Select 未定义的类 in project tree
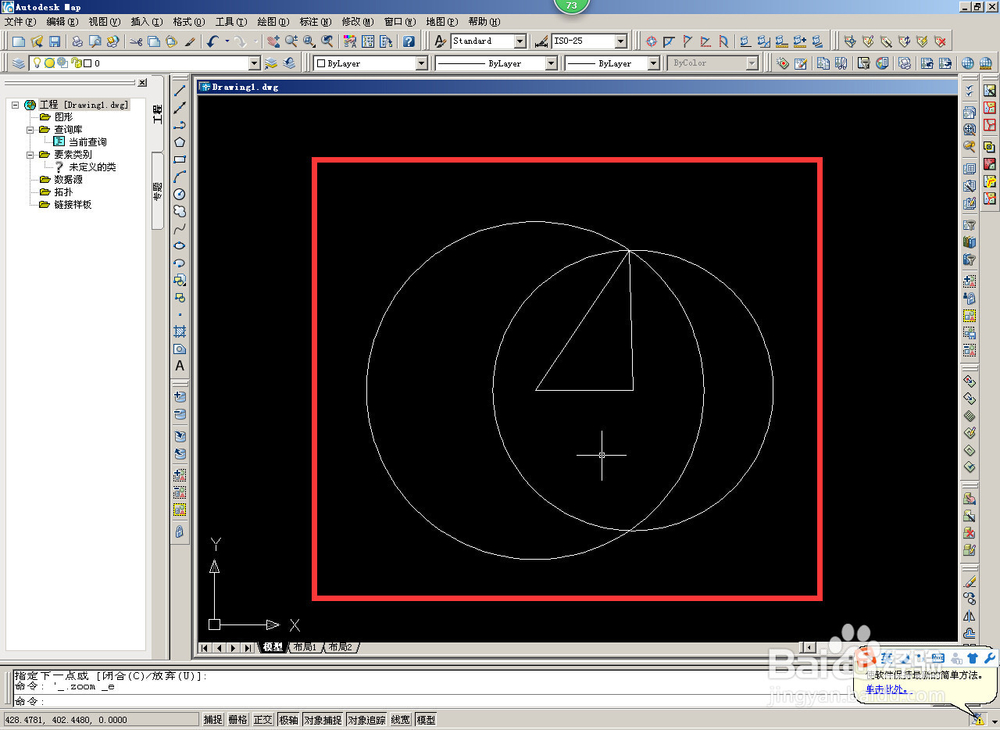 click(x=92, y=167)
